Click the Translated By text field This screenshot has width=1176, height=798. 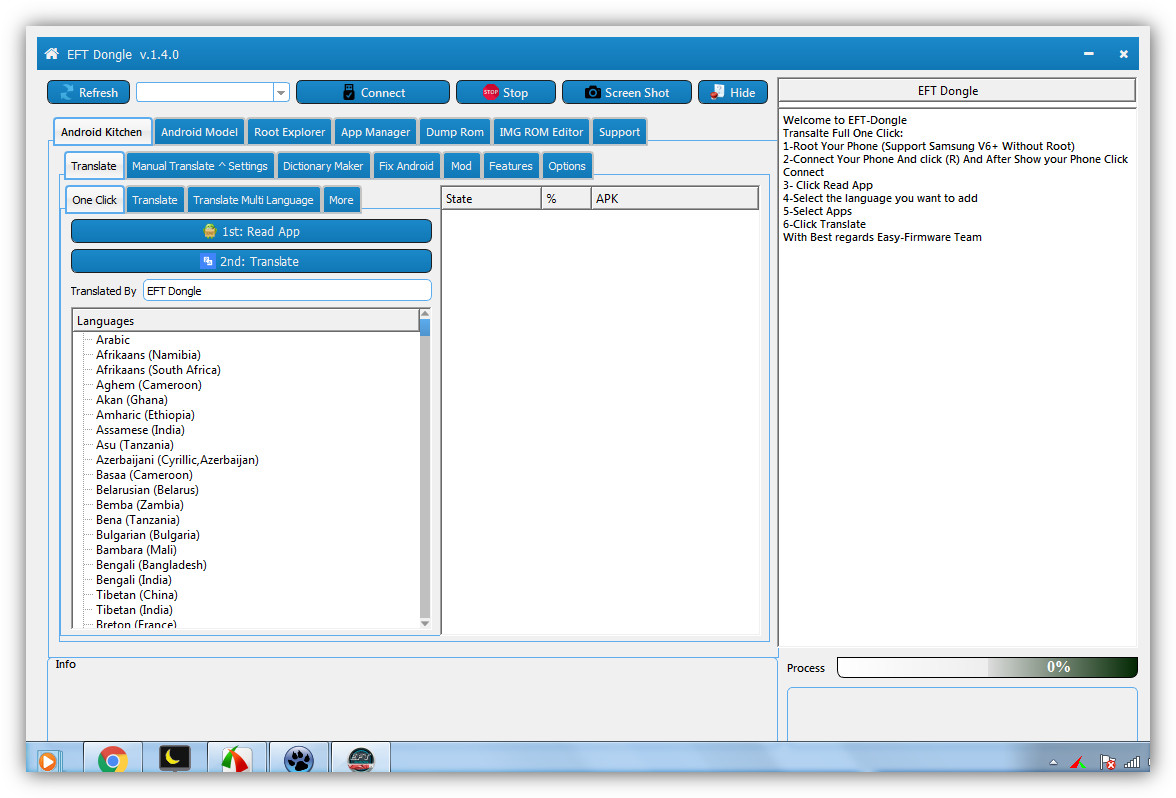pyautogui.click(x=287, y=290)
